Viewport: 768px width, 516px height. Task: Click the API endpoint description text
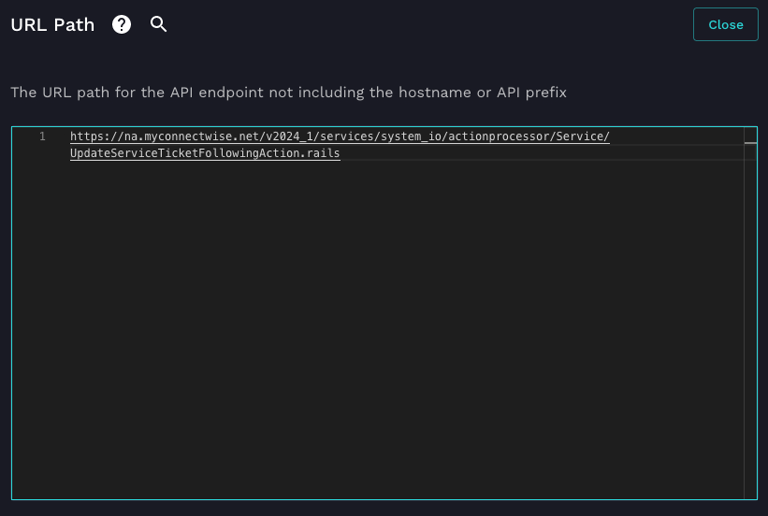click(x=288, y=92)
